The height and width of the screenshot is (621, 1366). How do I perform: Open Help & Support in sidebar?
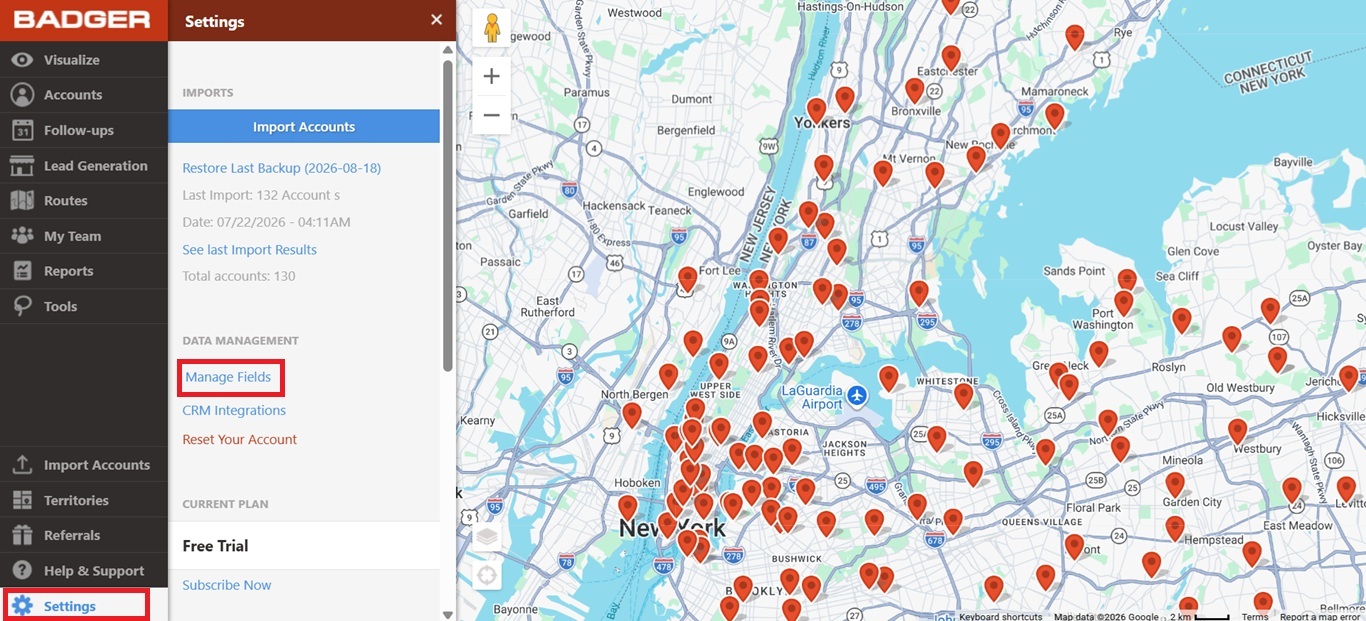click(x=84, y=570)
